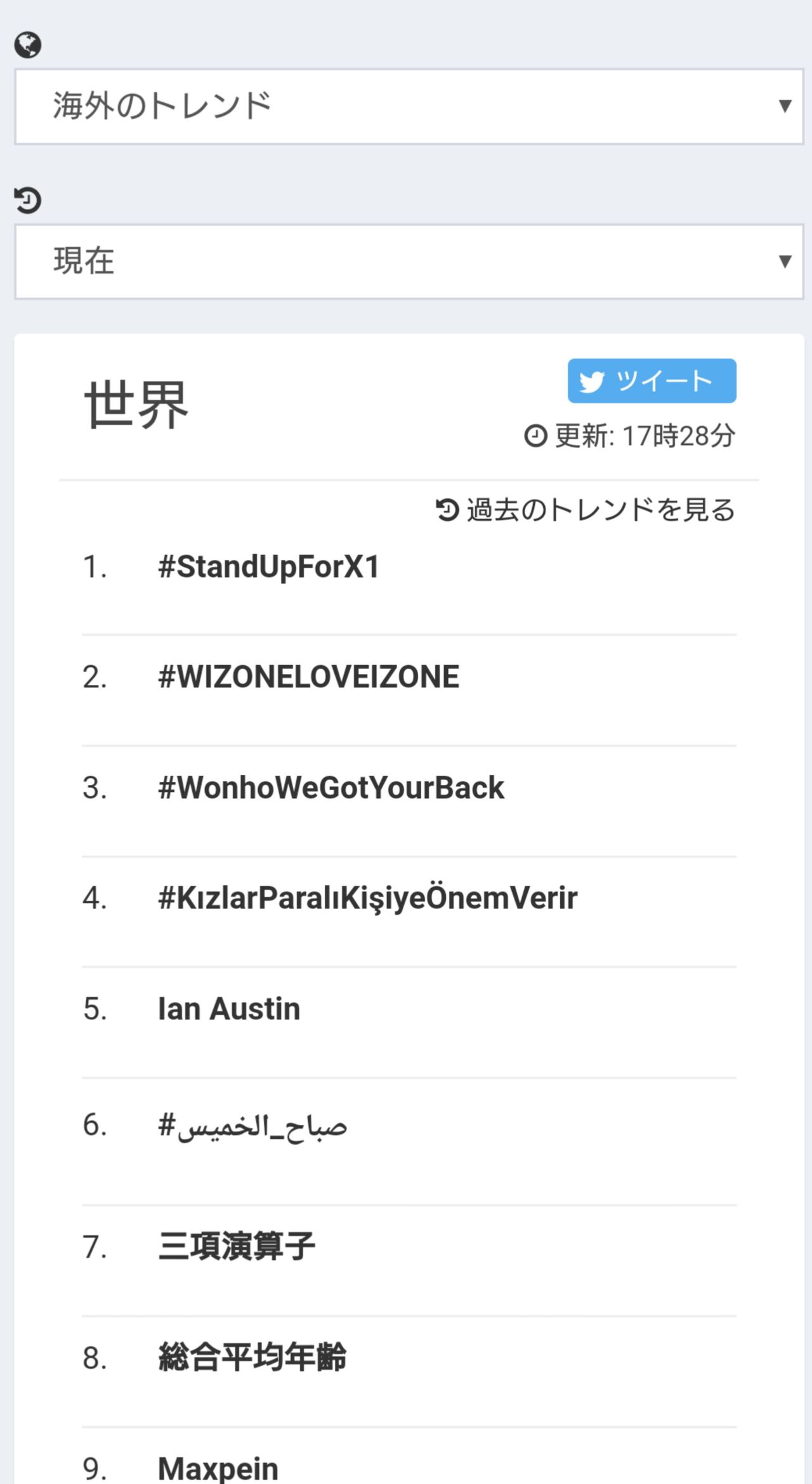Viewport: 812px width, 1484px height.
Task: Click the arrow on the 現在 selector
Action: (x=785, y=262)
